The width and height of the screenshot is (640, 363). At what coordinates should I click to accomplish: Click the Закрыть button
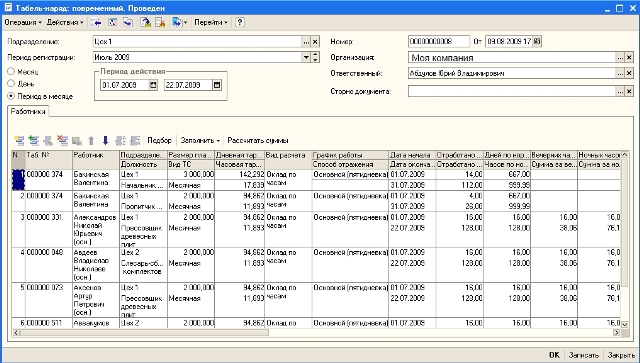[x=621, y=355]
